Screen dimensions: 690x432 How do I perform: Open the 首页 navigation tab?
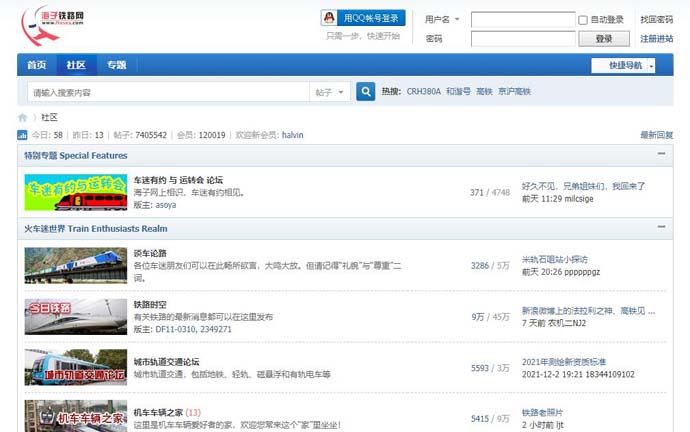tap(37, 65)
